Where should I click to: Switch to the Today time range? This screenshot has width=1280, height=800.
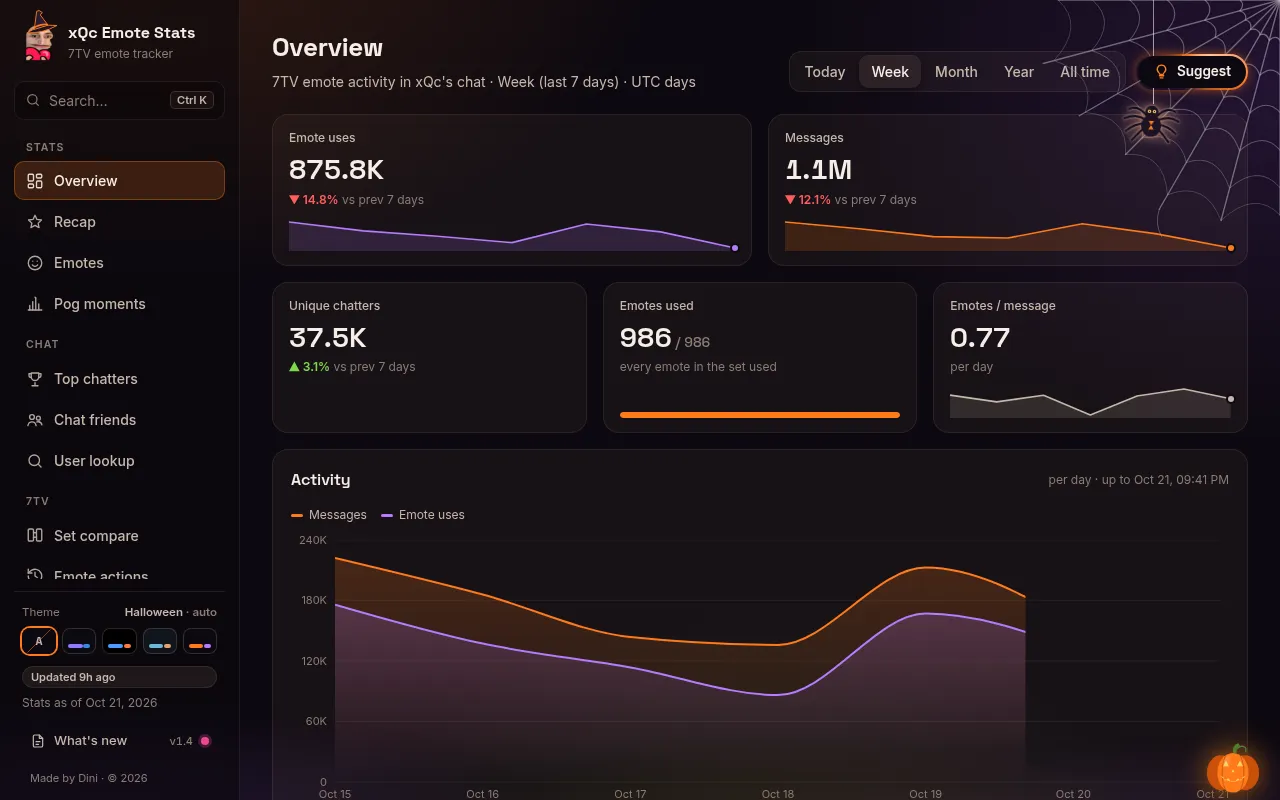tap(825, 72)
